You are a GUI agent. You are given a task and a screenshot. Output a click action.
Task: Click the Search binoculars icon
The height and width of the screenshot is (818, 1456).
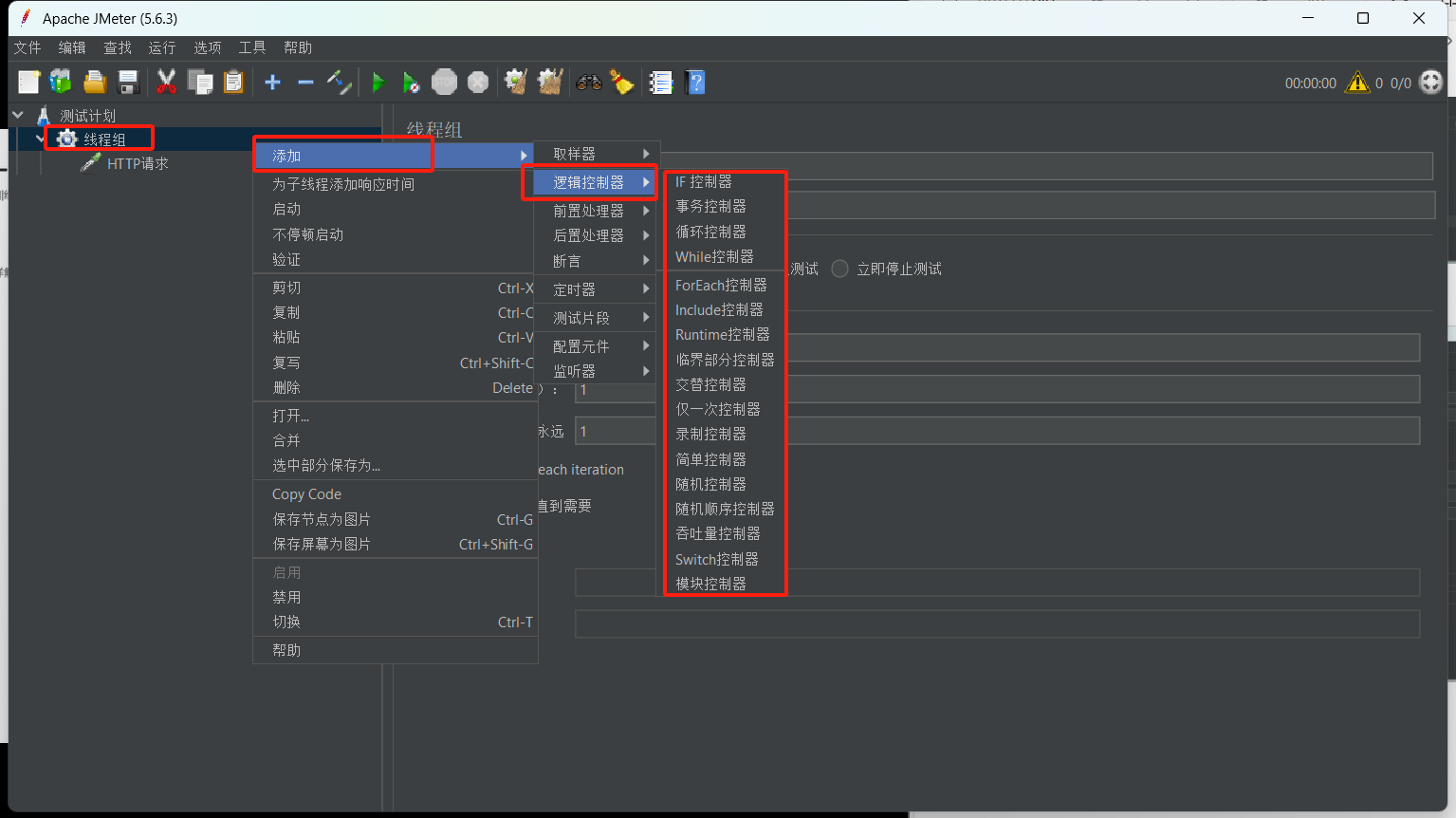pyautogui.click(x=589, y=83)
